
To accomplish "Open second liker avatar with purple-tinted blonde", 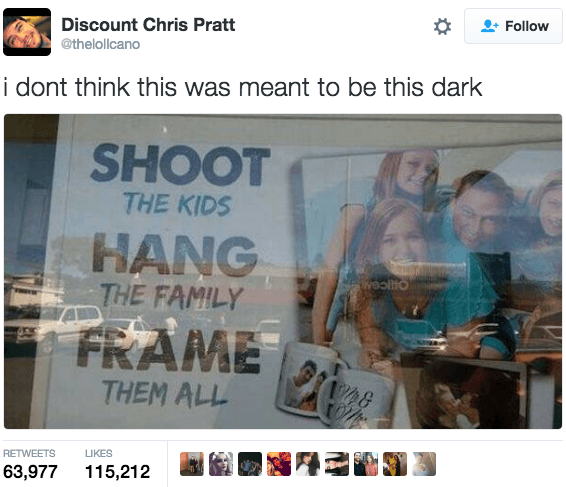I will tap(221, 464).
